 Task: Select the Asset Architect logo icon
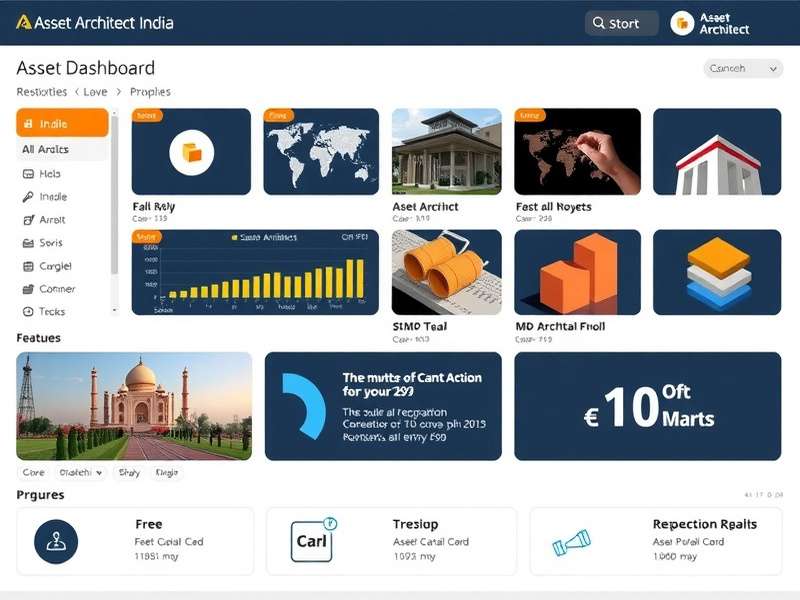point(682,22)
